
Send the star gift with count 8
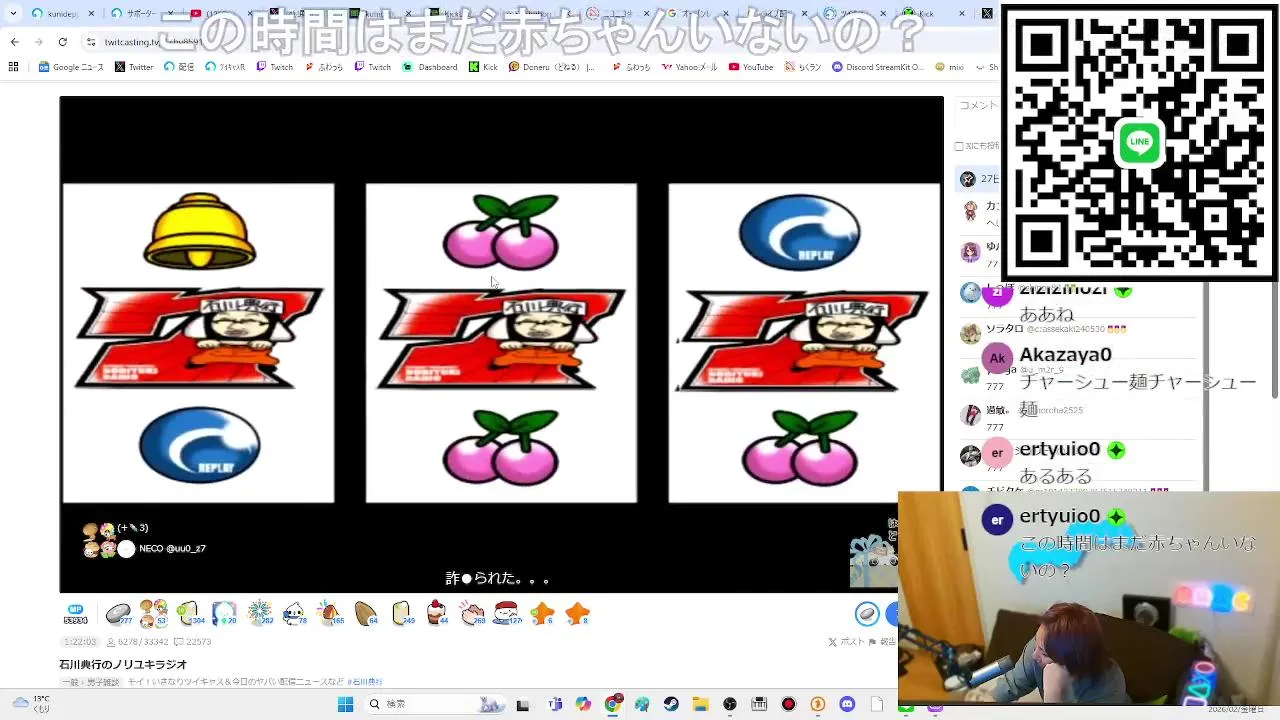click(x=577, y=613)
